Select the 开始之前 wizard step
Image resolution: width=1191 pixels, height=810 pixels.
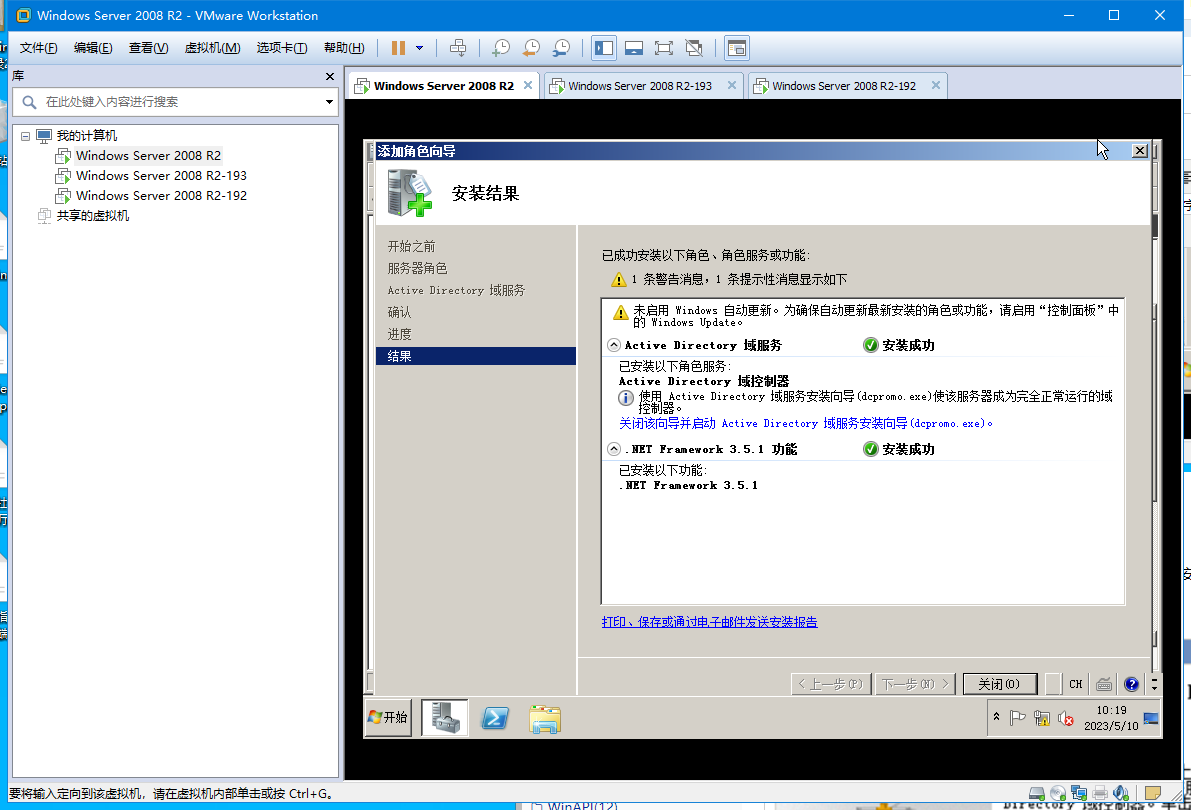411,246
